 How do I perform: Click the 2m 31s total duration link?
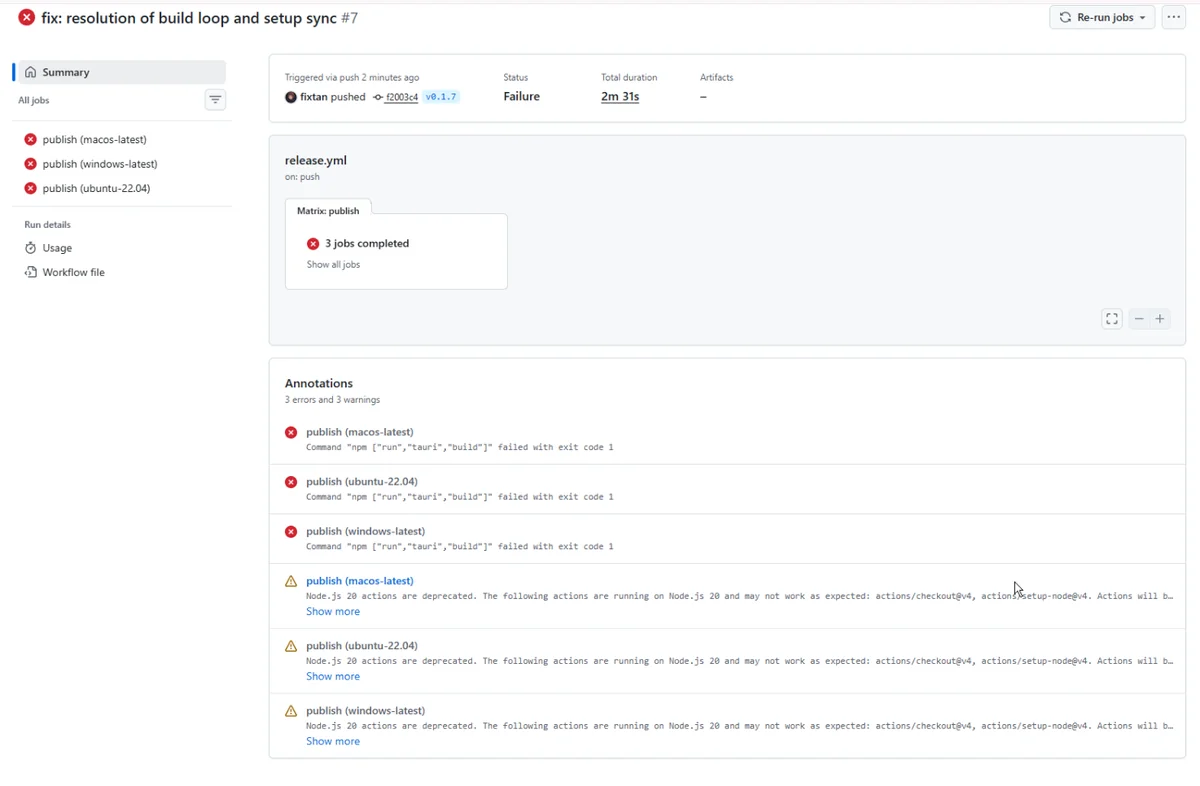click(x=620, y=97)
